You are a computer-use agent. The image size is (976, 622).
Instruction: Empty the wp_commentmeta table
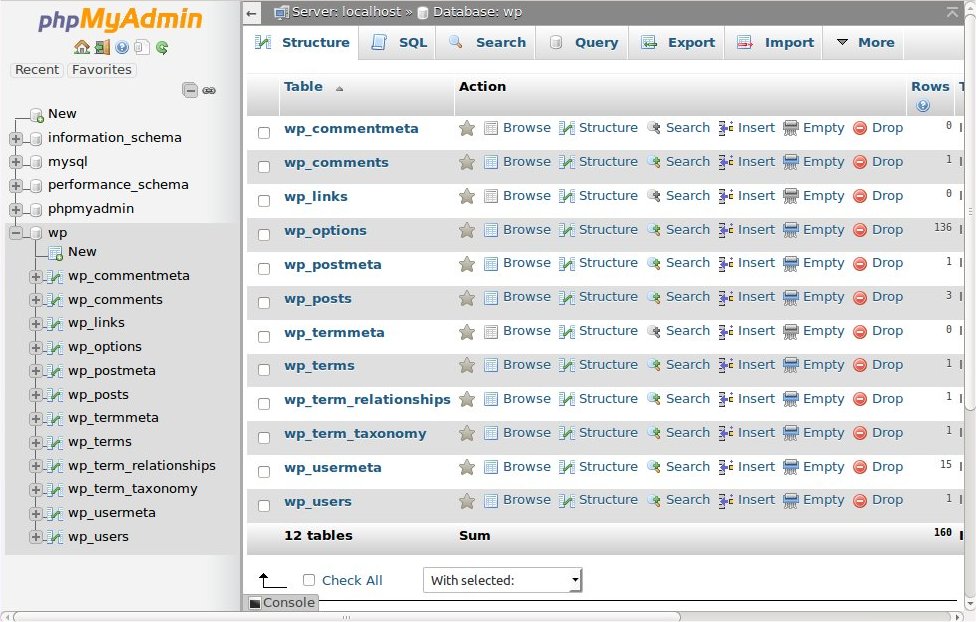[823, 128]
